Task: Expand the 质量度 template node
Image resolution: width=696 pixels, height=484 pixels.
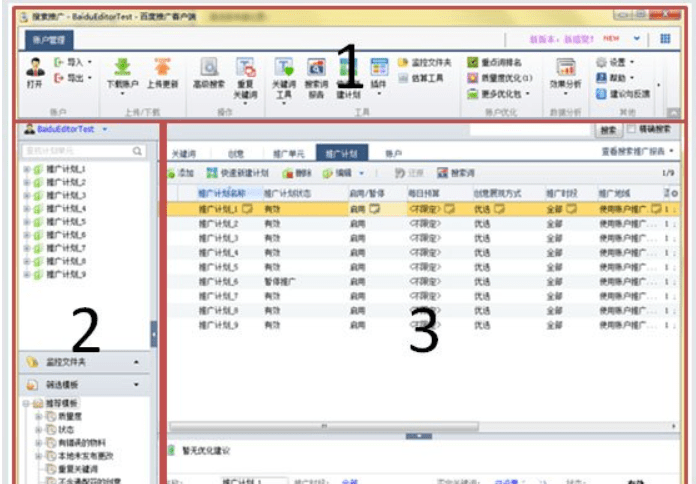Action: click(39, 416)
